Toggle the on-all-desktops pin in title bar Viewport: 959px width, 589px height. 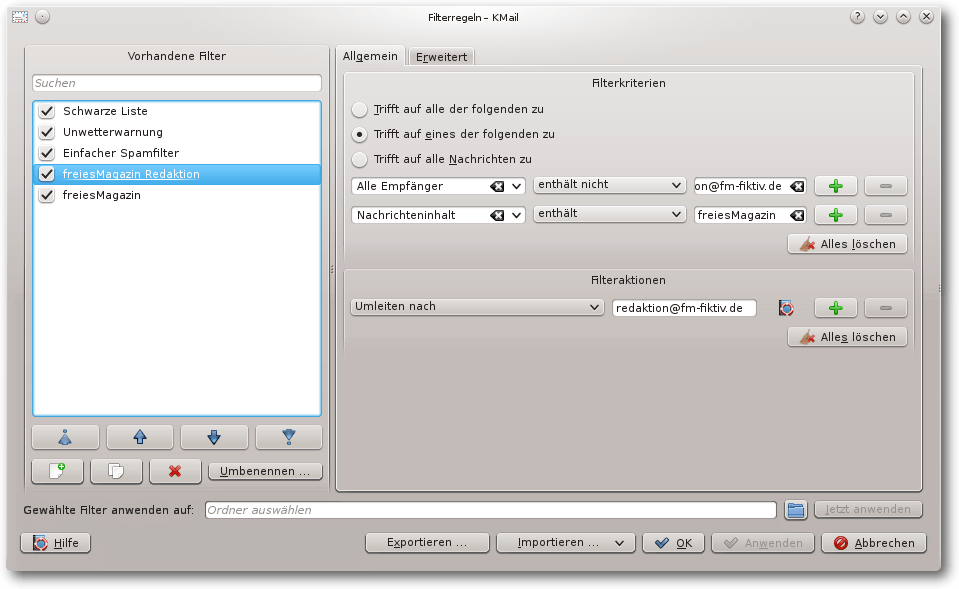click(x=42, y=17)
